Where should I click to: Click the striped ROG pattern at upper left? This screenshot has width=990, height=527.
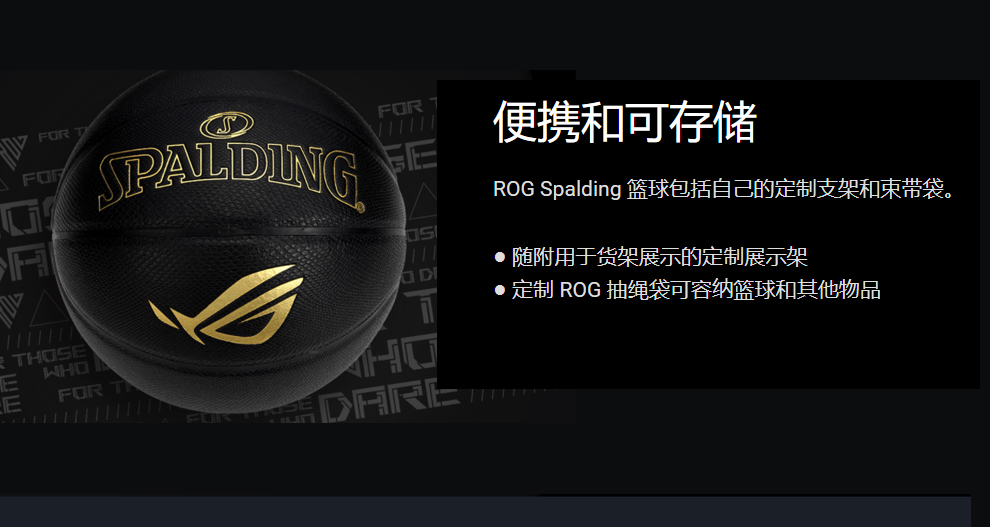coord(14,152)
